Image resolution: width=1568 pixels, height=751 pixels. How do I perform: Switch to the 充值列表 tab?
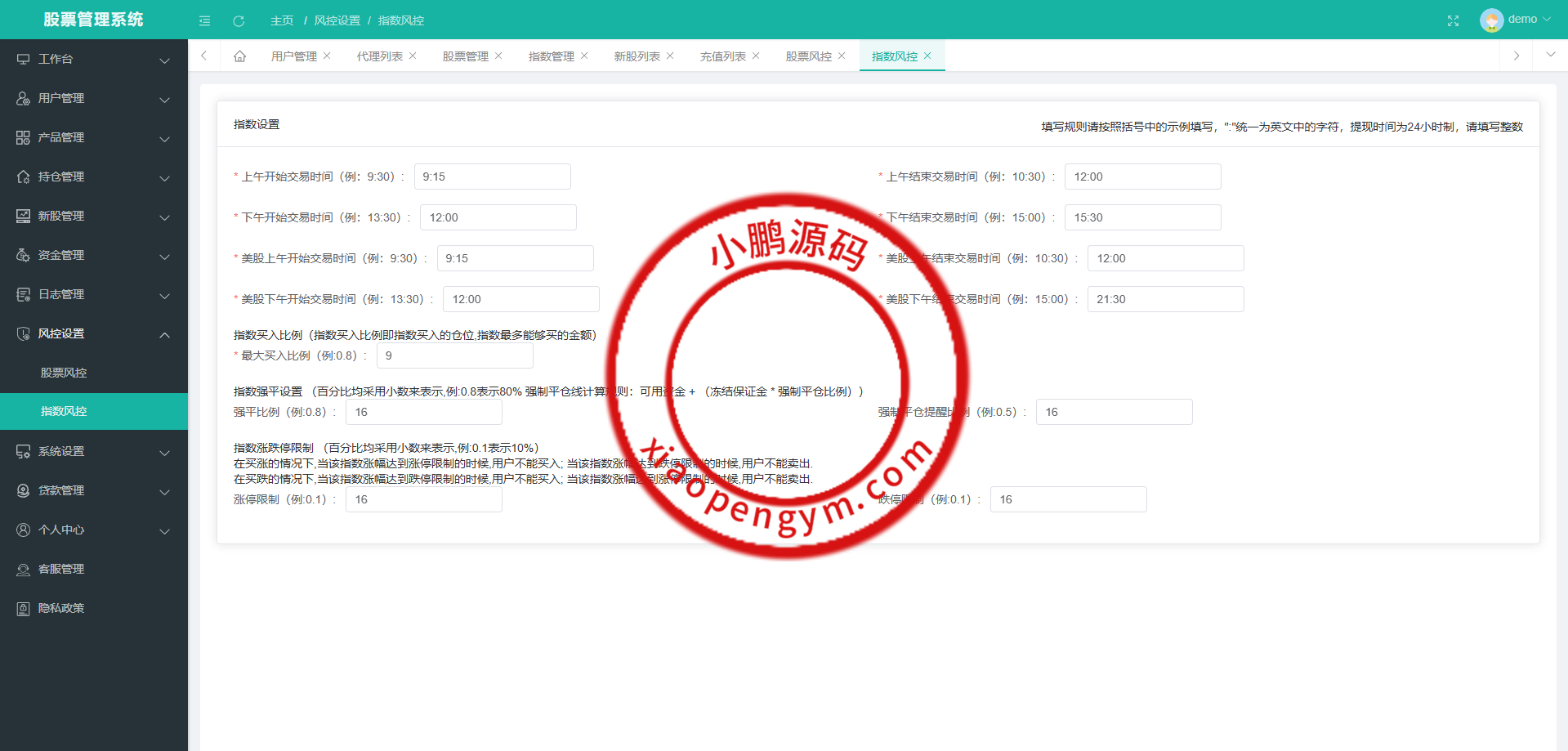click(722, 56)
